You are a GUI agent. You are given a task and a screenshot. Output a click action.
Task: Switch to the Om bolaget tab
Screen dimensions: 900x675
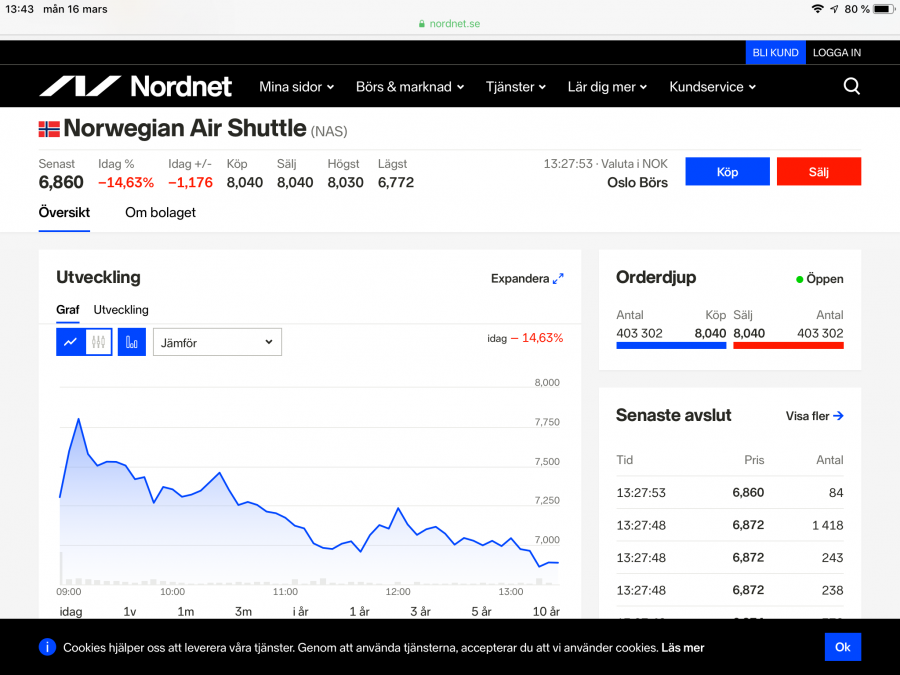(160, 213)
